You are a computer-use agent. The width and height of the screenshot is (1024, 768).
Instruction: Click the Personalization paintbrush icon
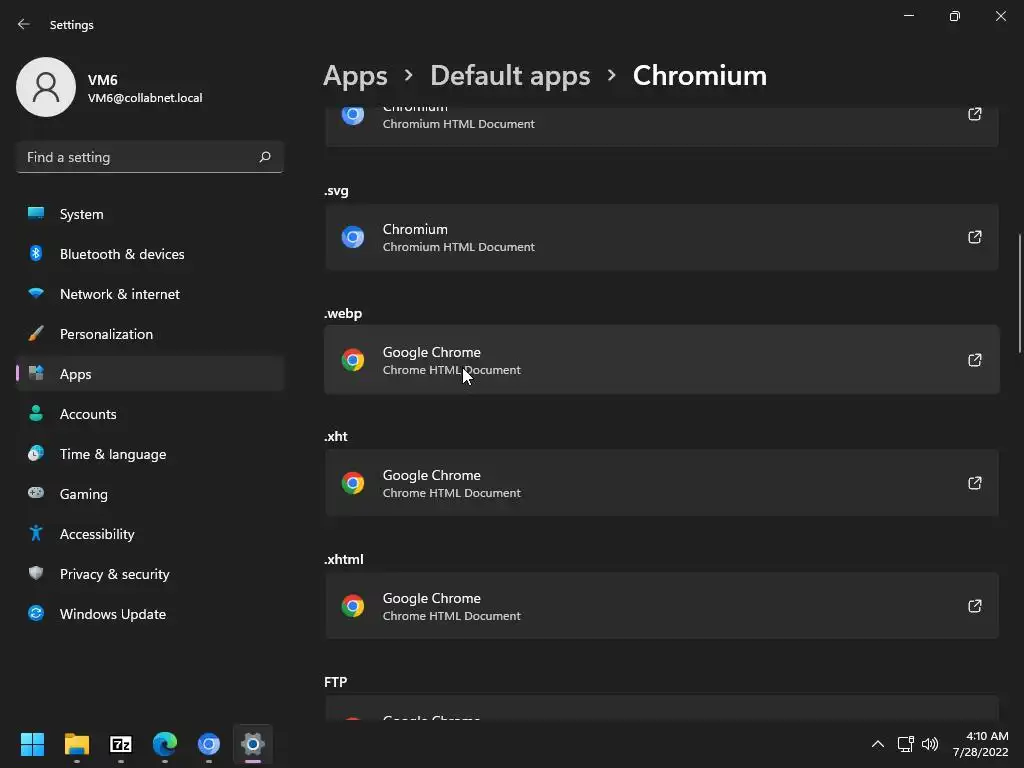pyautogui.click(x=36, y=333)
